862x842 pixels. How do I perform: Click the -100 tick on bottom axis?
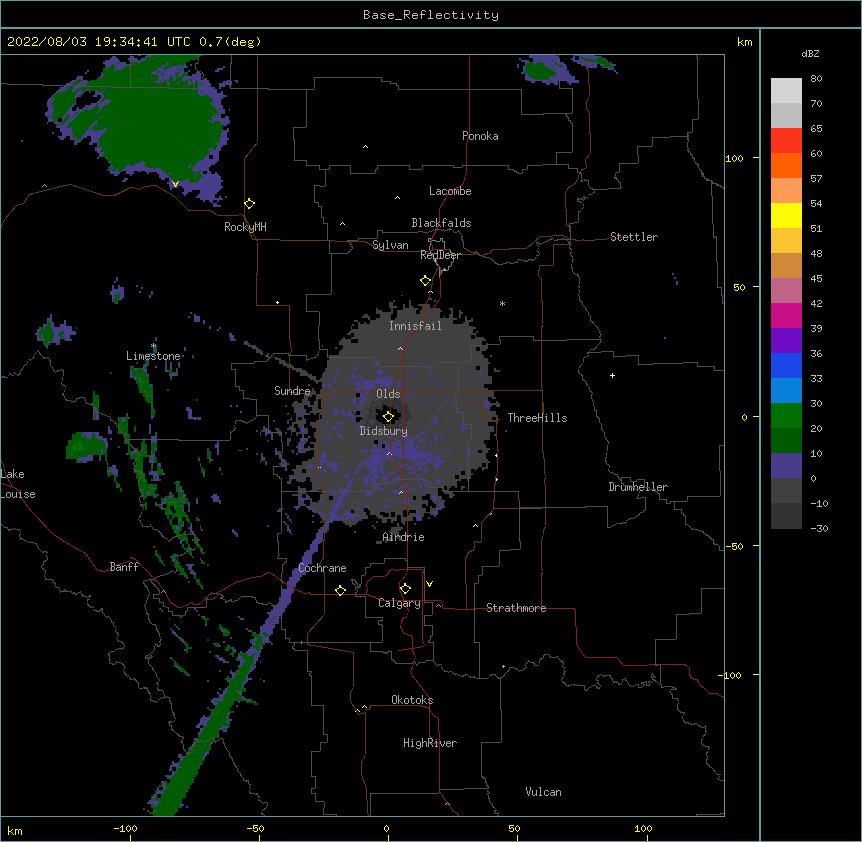pos(125,829)
